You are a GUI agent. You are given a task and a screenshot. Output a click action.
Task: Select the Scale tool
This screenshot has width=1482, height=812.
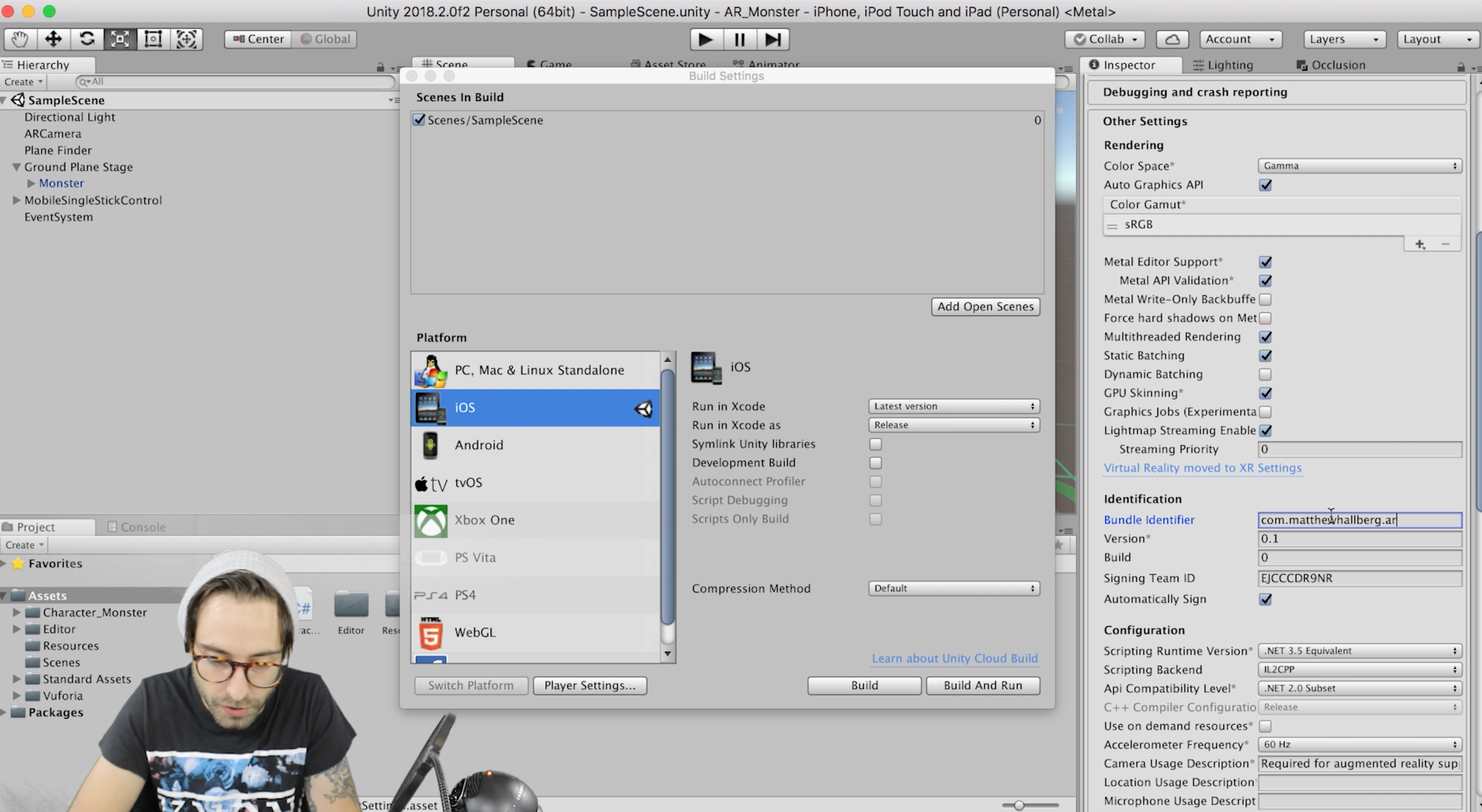pos(120,39)
